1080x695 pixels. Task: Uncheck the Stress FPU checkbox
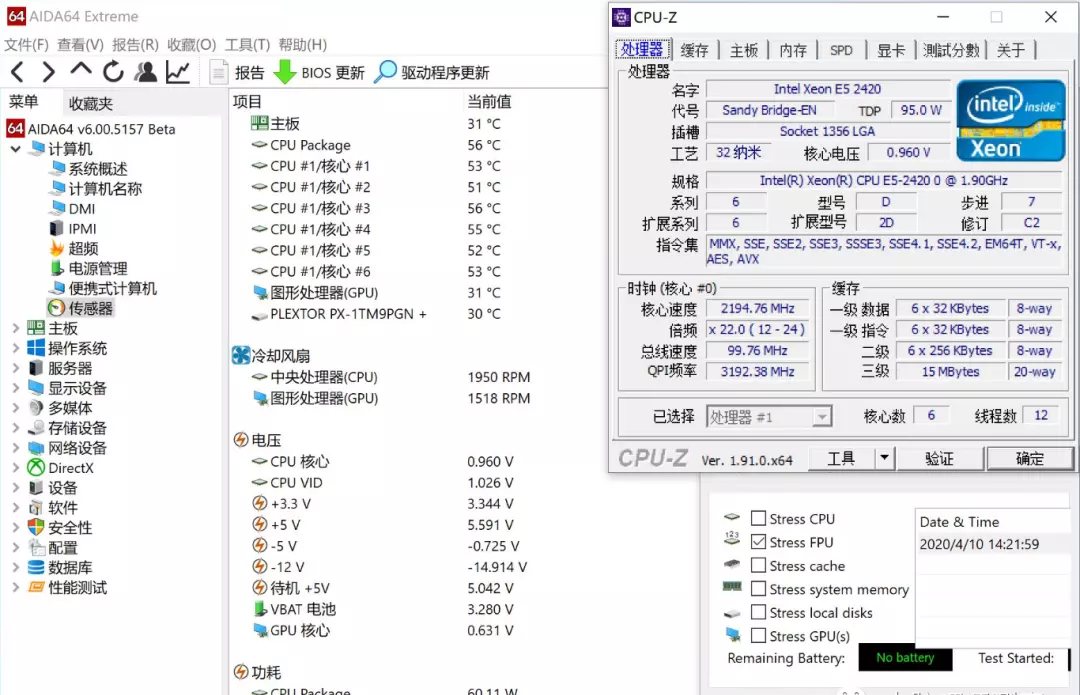(758, 542)
